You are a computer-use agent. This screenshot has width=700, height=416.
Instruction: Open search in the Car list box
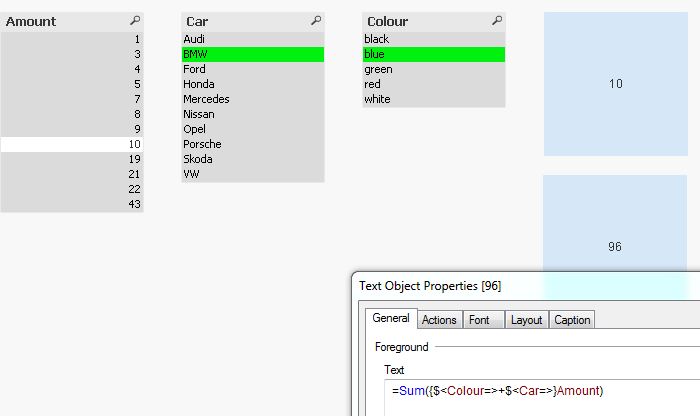[316, 21]
